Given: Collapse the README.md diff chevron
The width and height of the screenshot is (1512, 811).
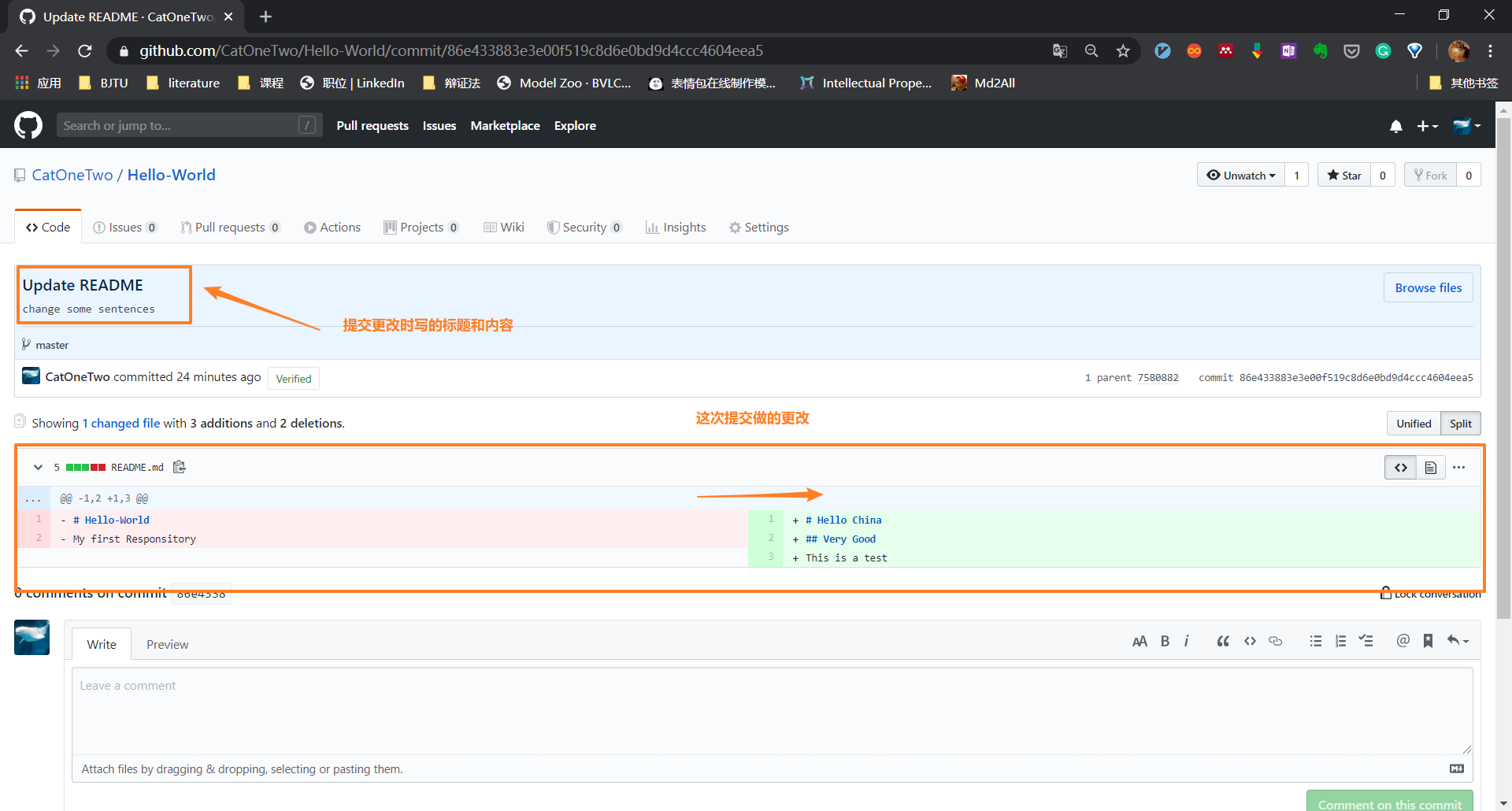Looking at the screenshot, I should coord(38,467).
